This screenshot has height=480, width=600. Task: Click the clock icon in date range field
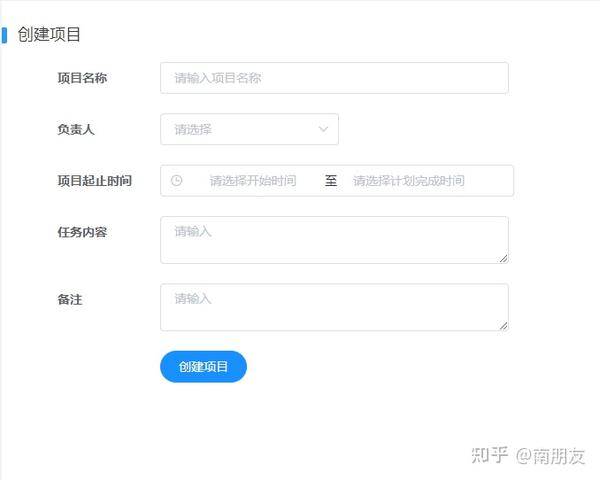click(176, 180)
